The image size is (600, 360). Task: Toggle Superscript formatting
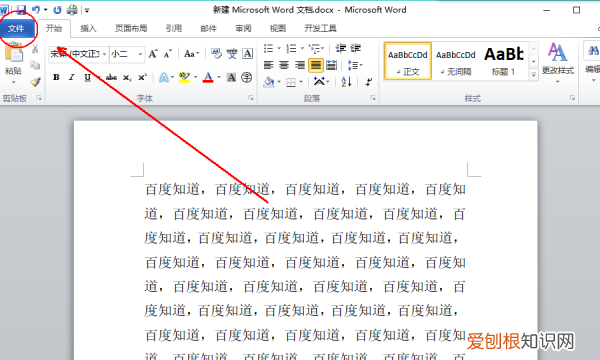click(x=142, y=77)
